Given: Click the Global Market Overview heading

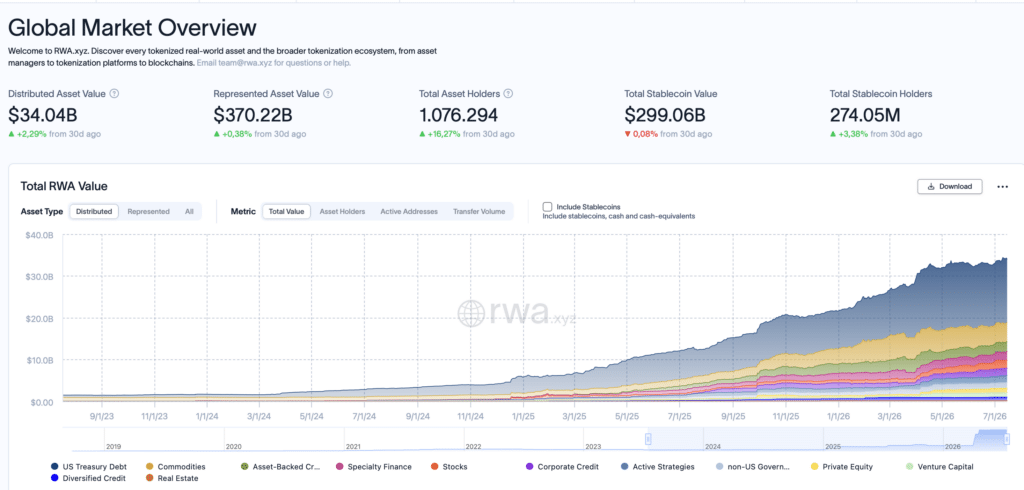Looking at the screenshot, I should pyautogui.click(x=133, y=27).
